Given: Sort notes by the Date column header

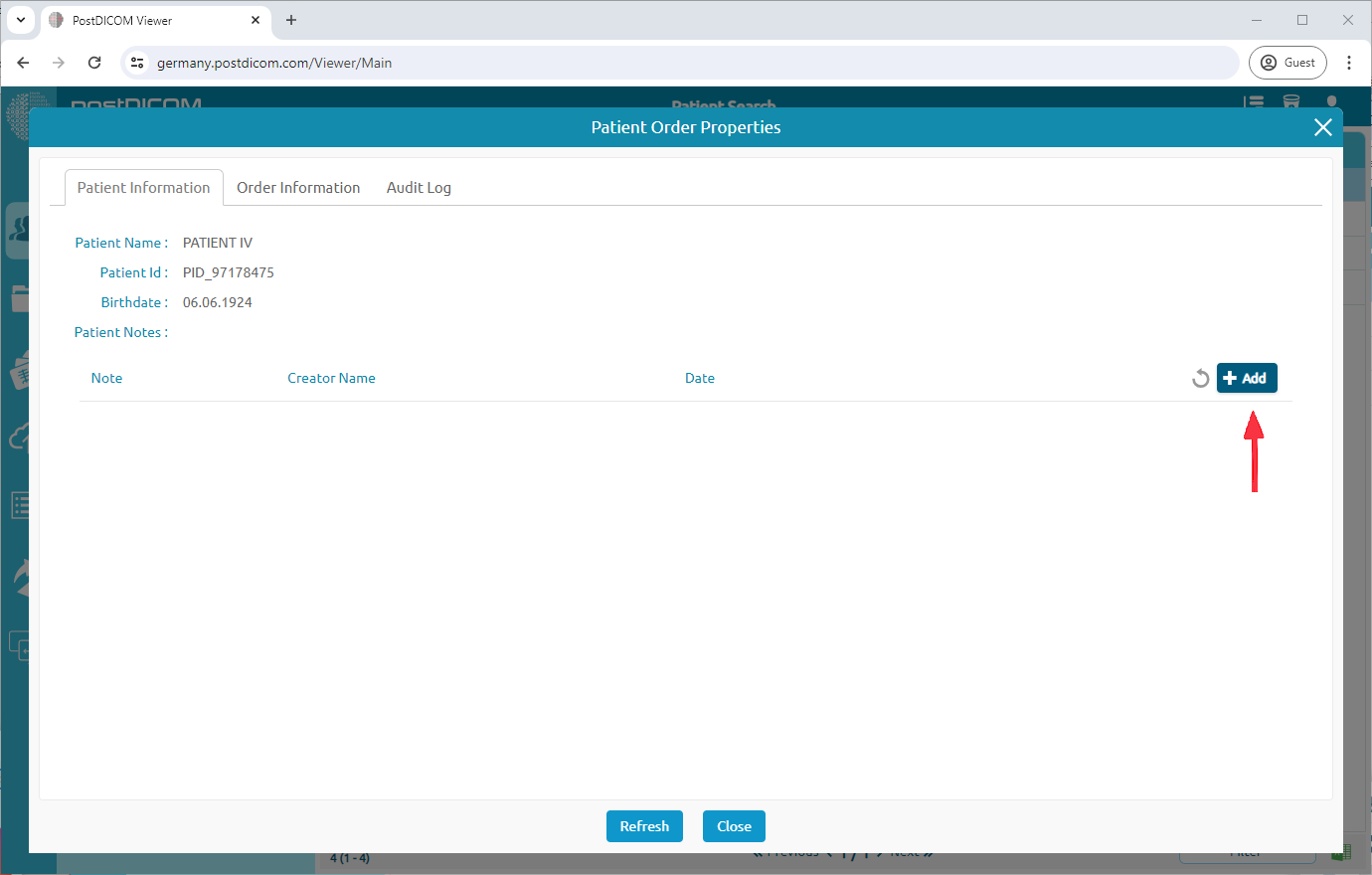Looking at the screenshot, I should [700, 378].
